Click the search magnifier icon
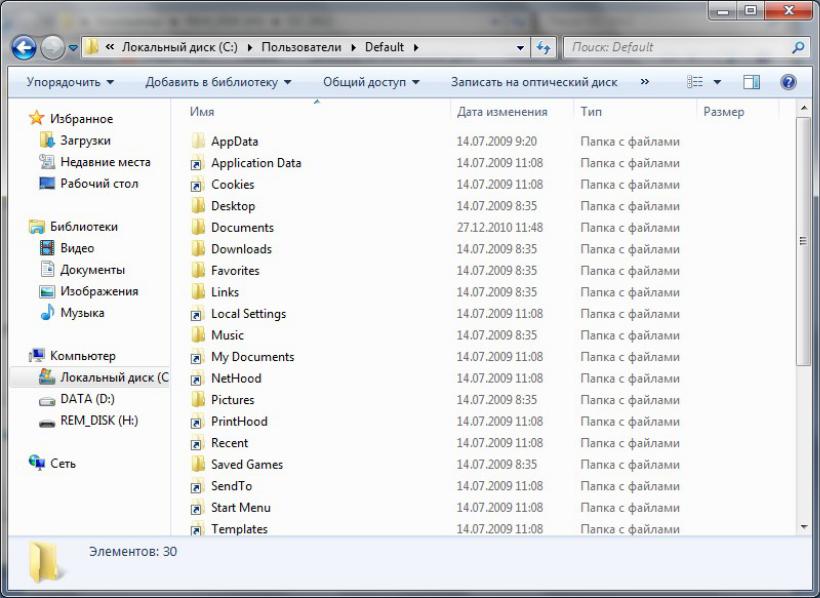Screen dimensions: 820x598 tap(798, 47)
